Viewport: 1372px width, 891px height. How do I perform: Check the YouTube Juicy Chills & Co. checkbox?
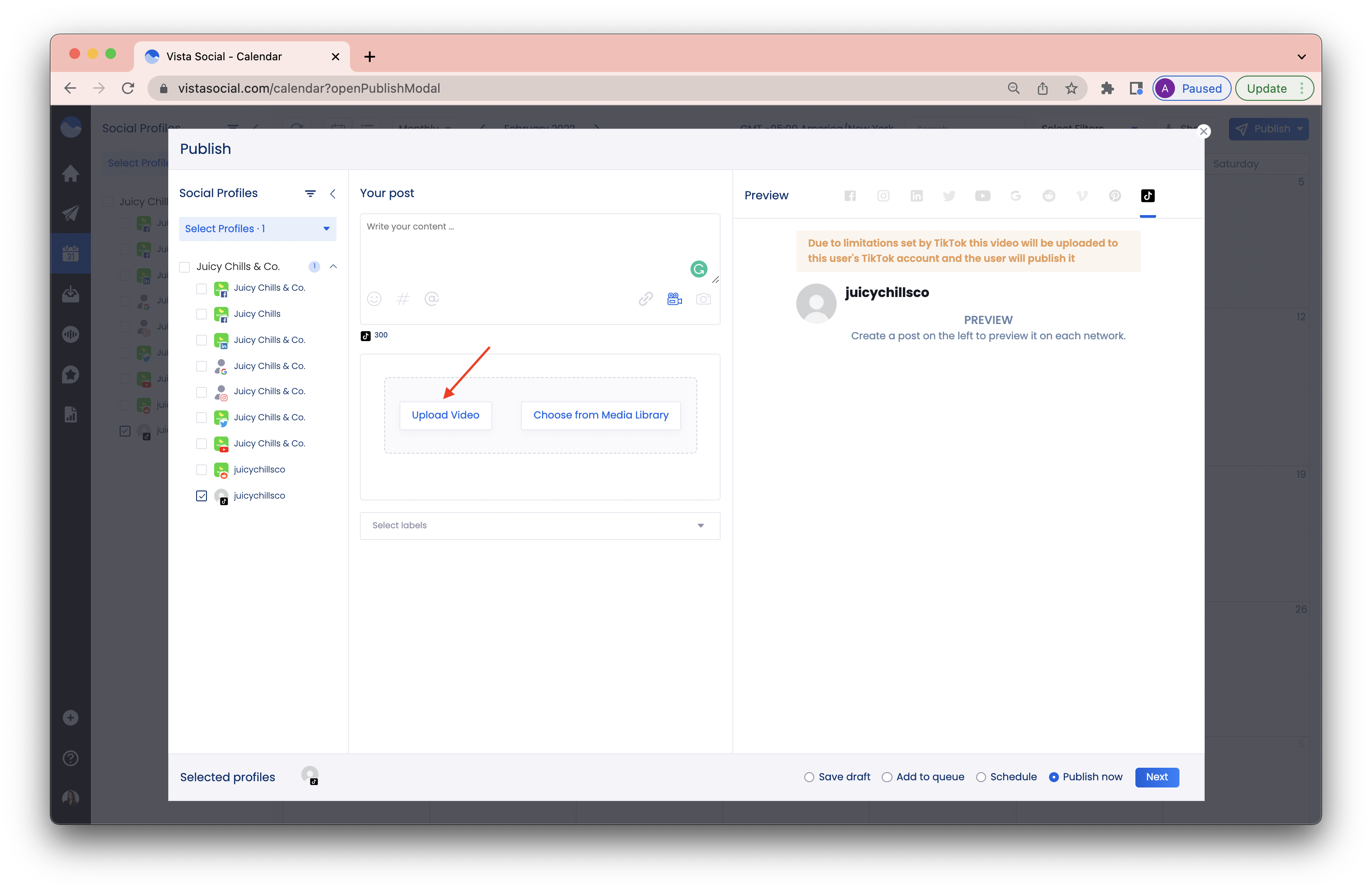[x=201, y=444]
